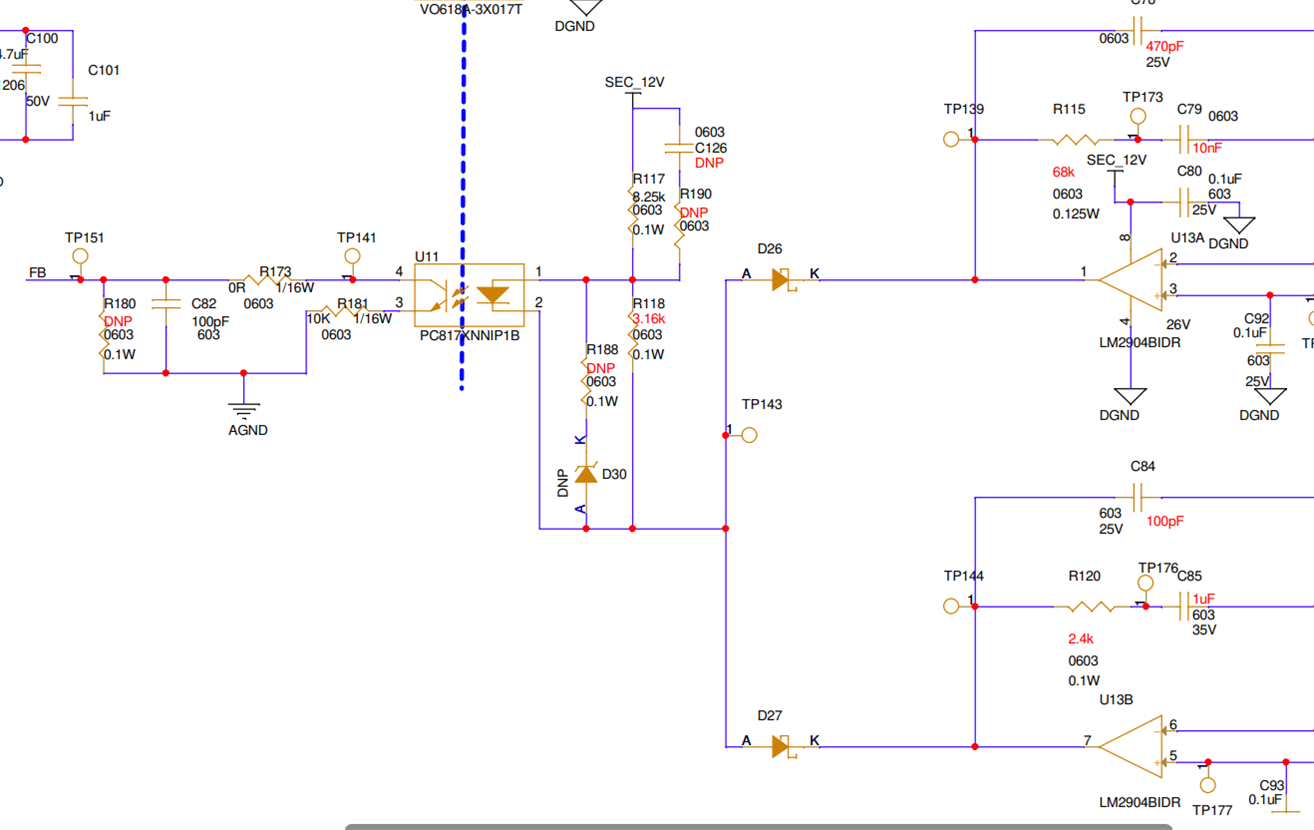Click the D26 diode symbol
Screen dimensions: 1314x830
tap(782, 280)
